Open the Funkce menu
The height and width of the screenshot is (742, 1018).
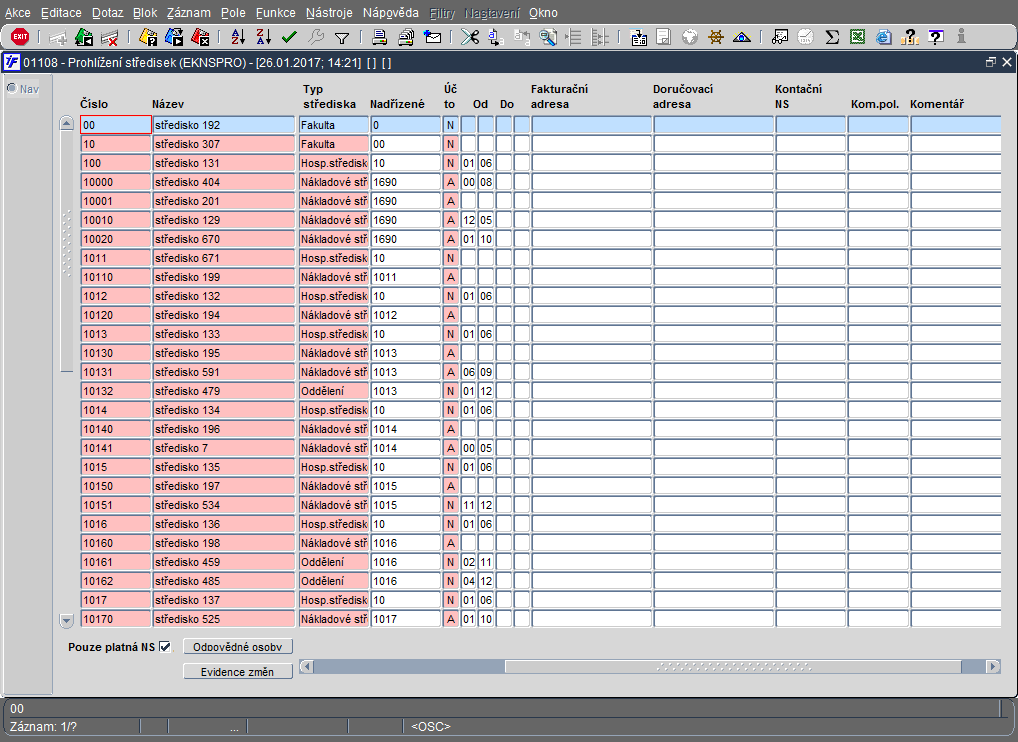click(x=275, y=12)
